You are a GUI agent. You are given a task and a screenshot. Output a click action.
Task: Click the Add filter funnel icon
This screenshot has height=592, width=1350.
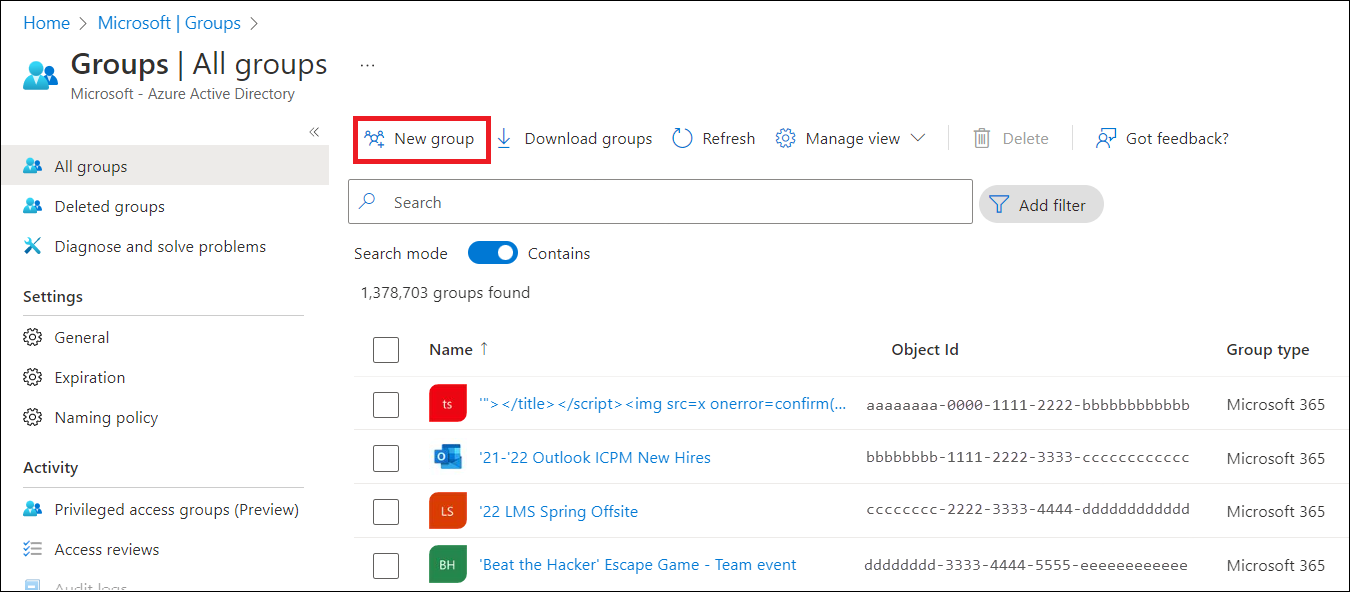pos(1000,204)
